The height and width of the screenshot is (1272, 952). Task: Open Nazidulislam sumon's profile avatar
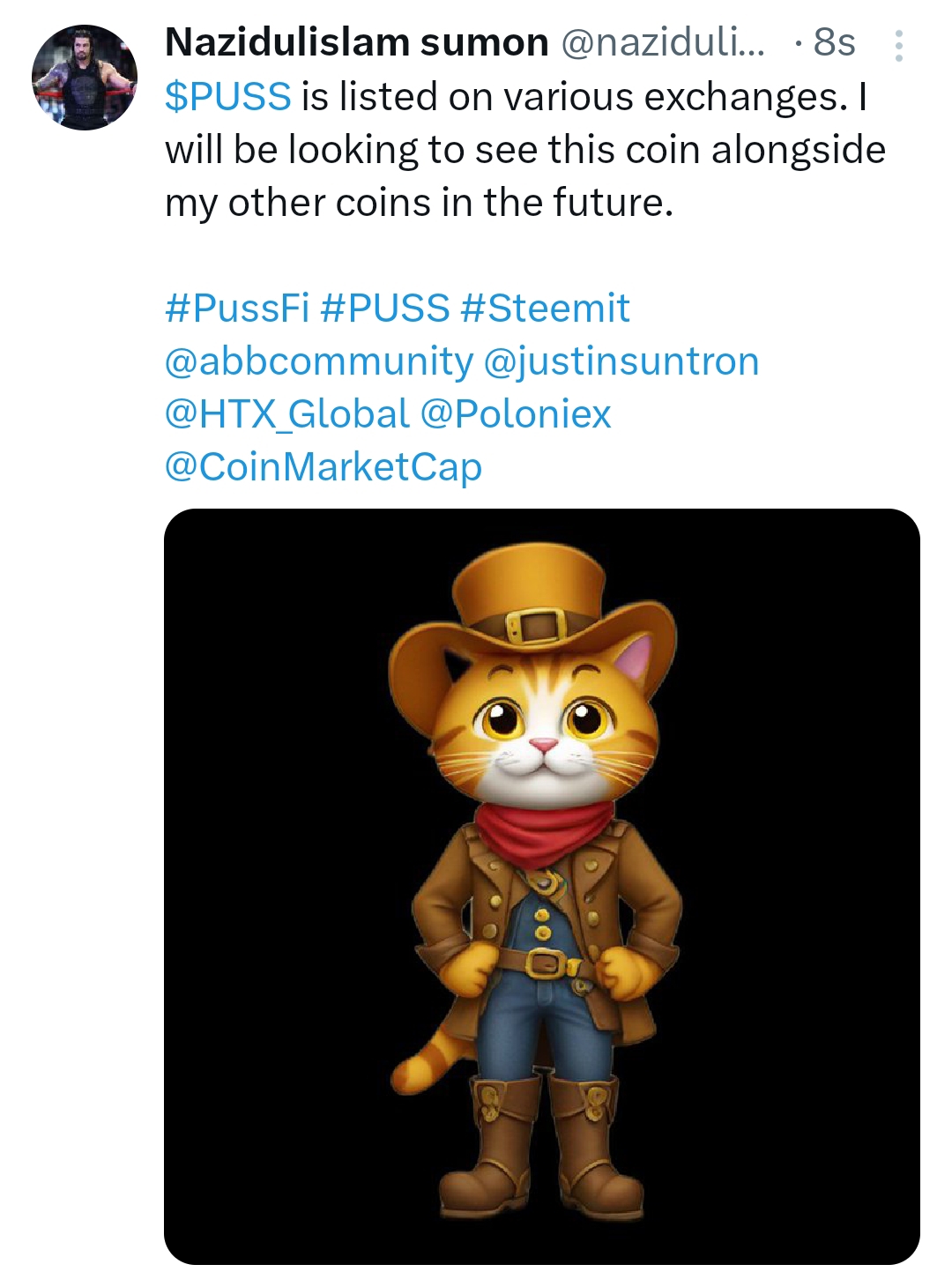(85, 78)
